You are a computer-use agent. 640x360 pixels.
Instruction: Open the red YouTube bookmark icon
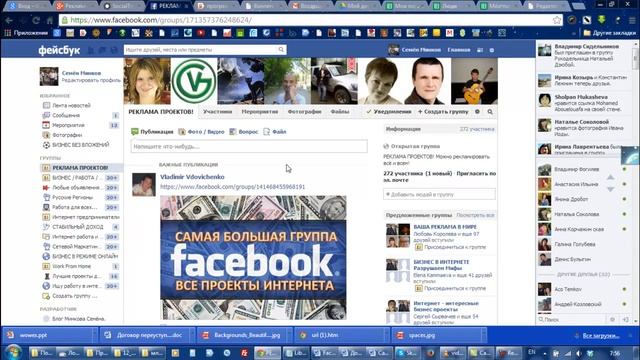(201, 33)
